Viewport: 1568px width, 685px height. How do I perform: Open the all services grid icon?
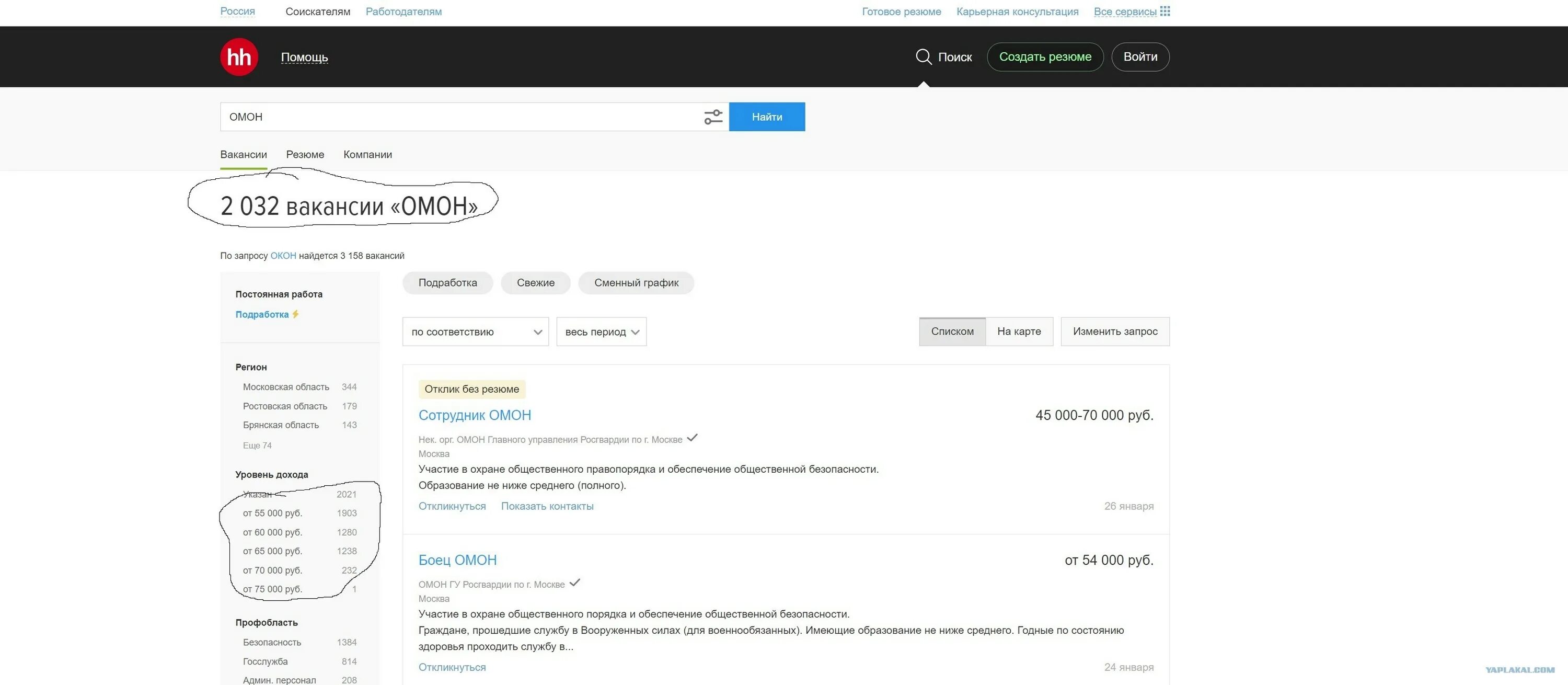pyautogui.click(x=1165, y=11)
